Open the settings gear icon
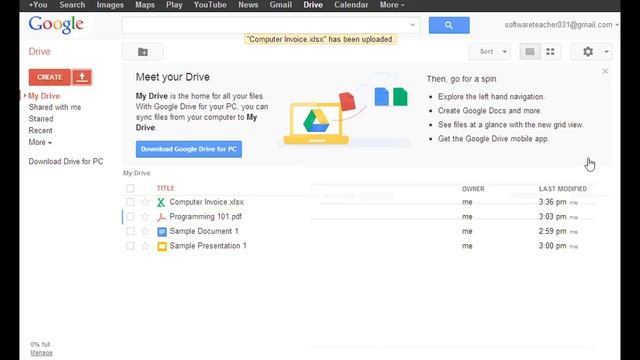The image size is (640, 360). [588, 51]
